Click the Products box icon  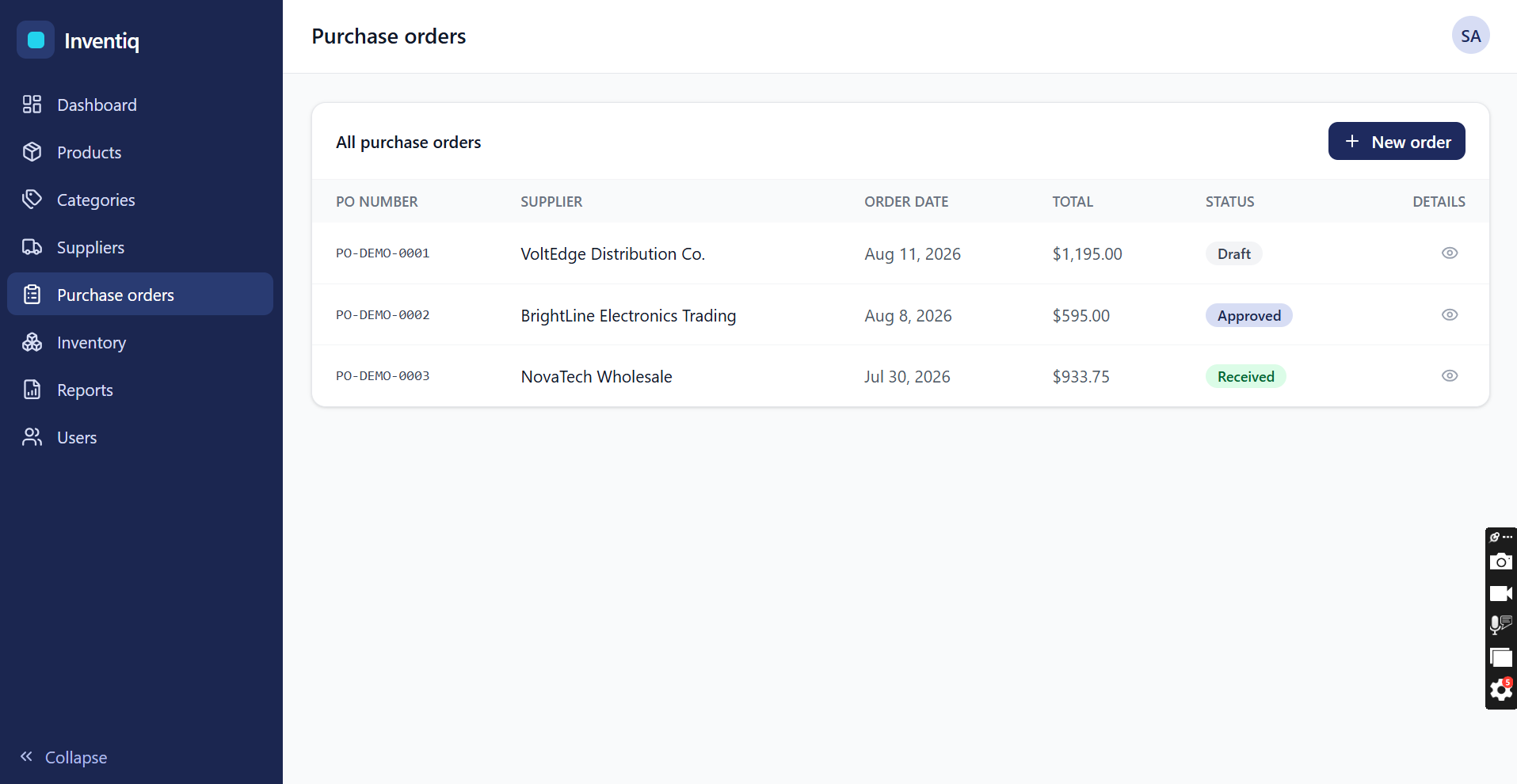tap(32, 152)
